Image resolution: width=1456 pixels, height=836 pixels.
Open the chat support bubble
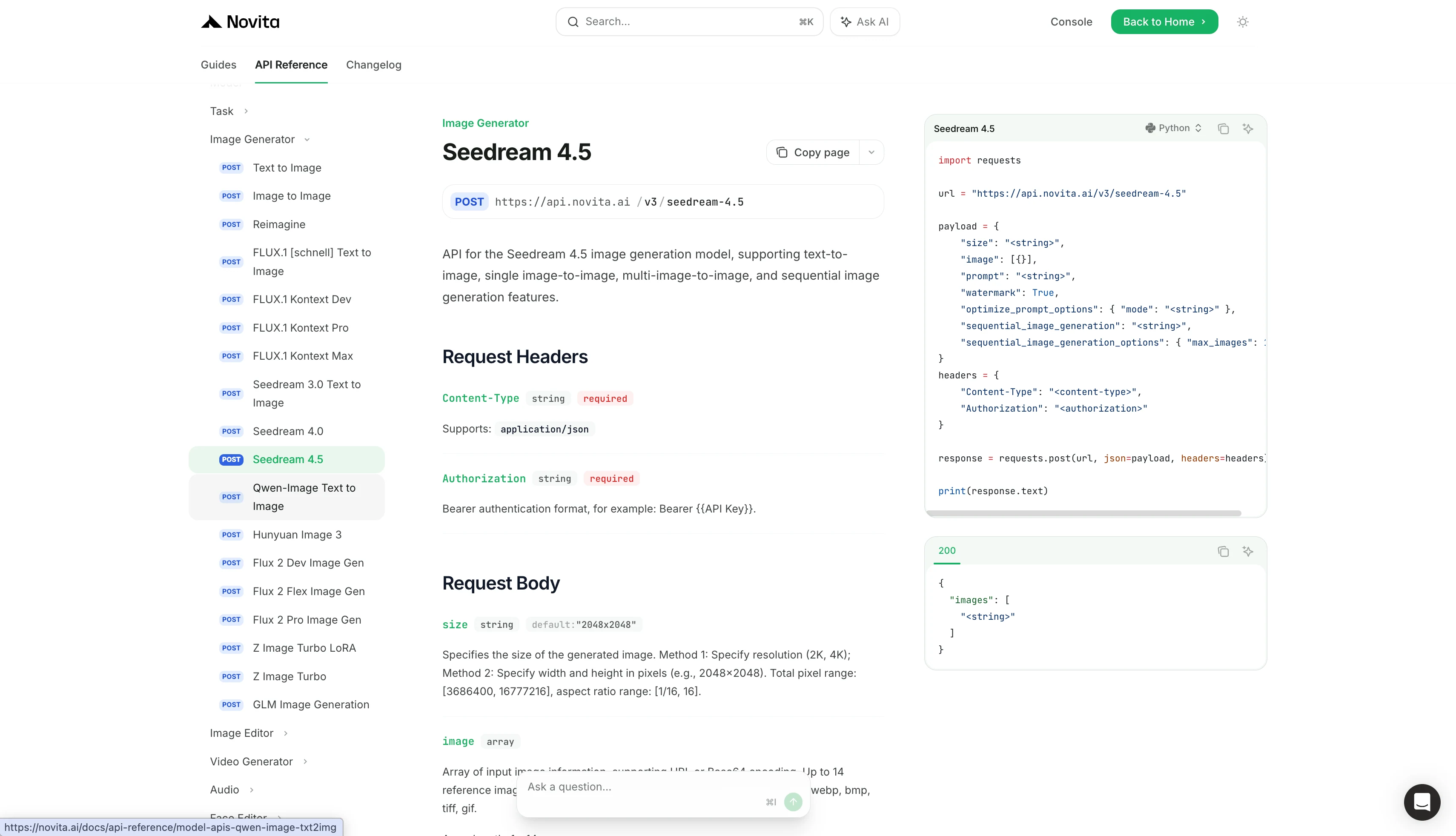pos(1422,802)
